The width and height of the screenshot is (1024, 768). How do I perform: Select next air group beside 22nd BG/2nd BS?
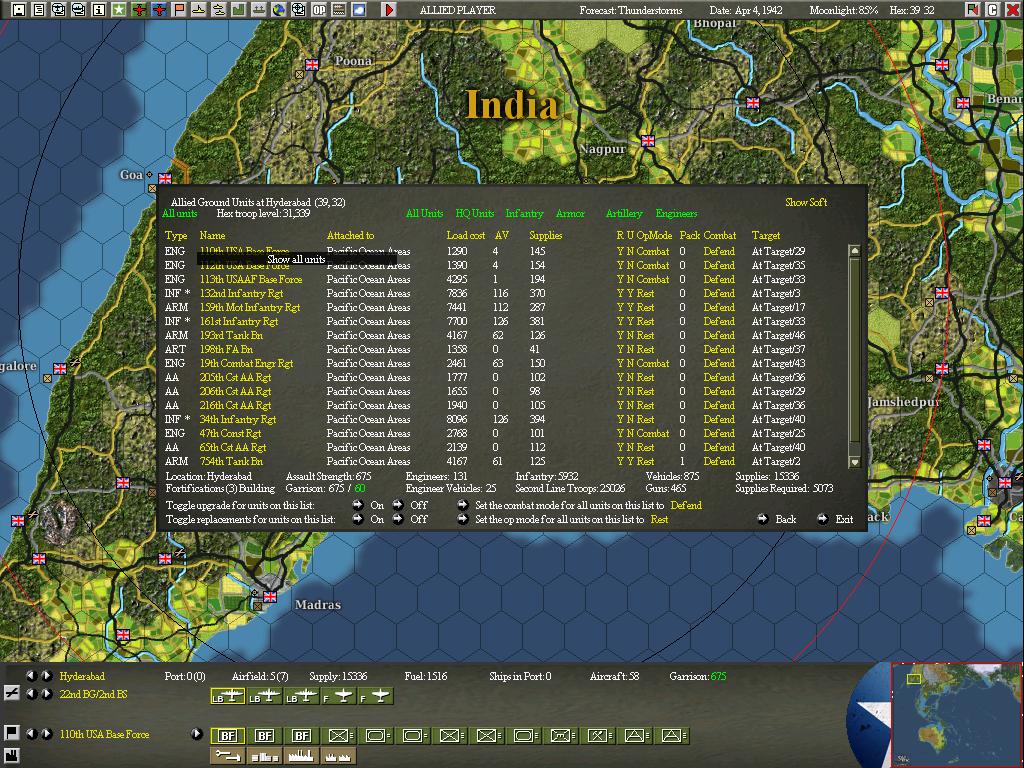click(x=46, y=694)
